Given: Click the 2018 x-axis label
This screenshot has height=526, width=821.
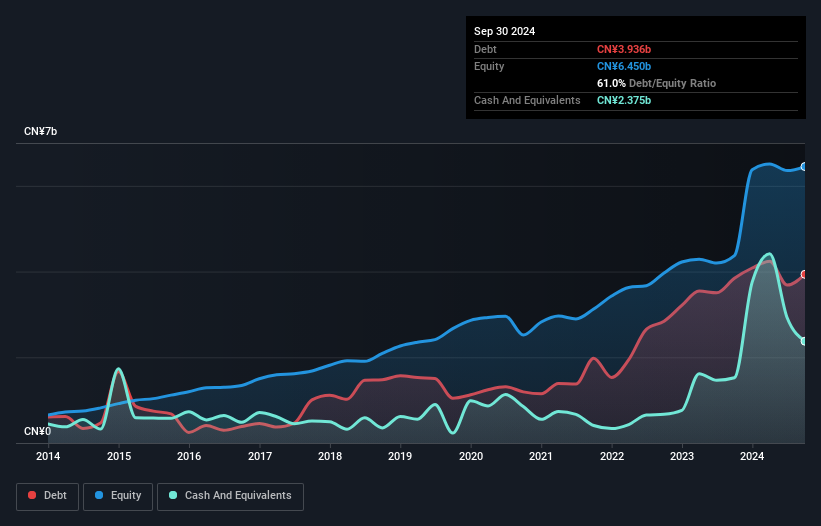Looking at the screenshot, I should coord(330,456).
